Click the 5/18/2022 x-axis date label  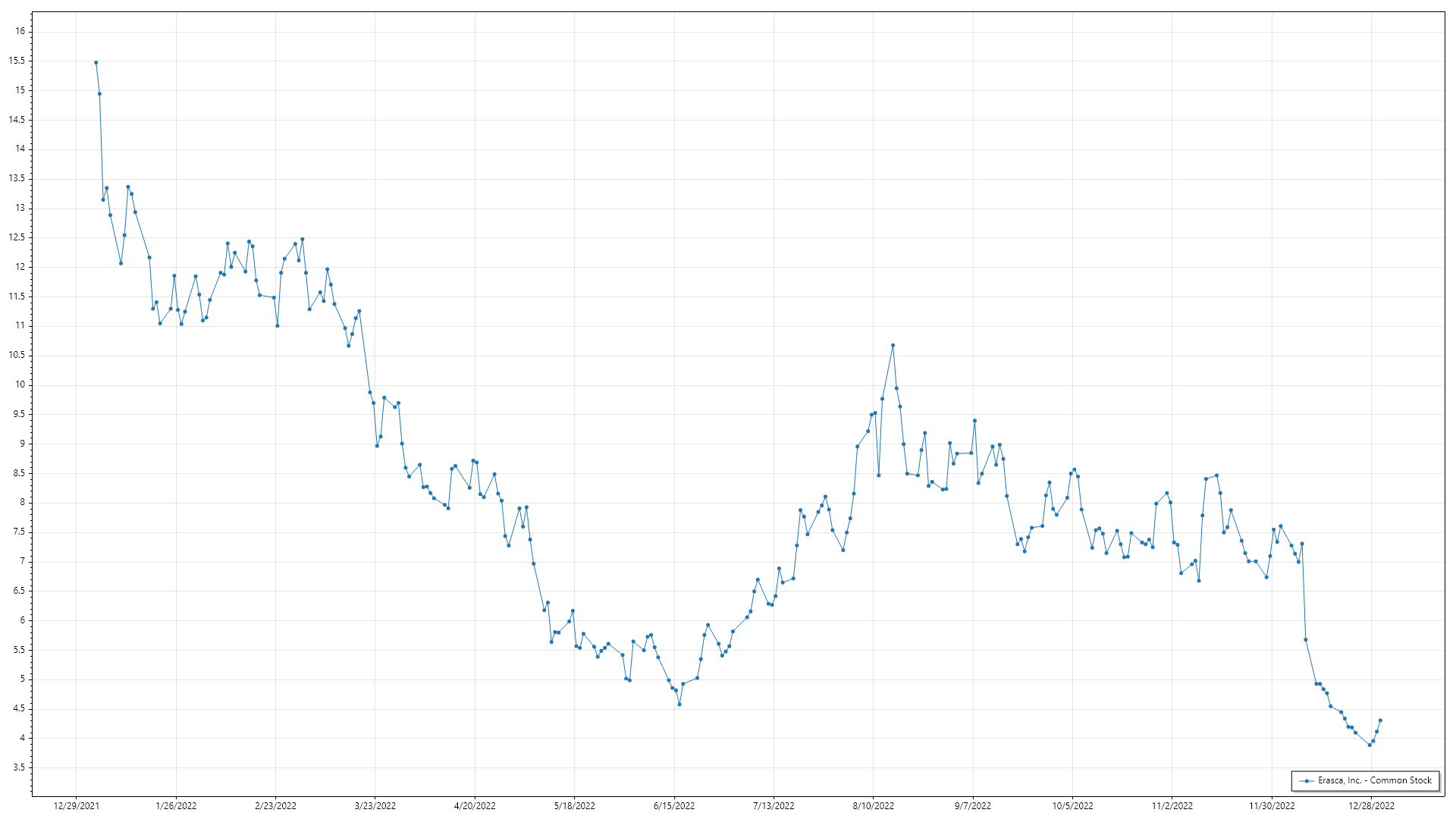[x=574, y=806]
